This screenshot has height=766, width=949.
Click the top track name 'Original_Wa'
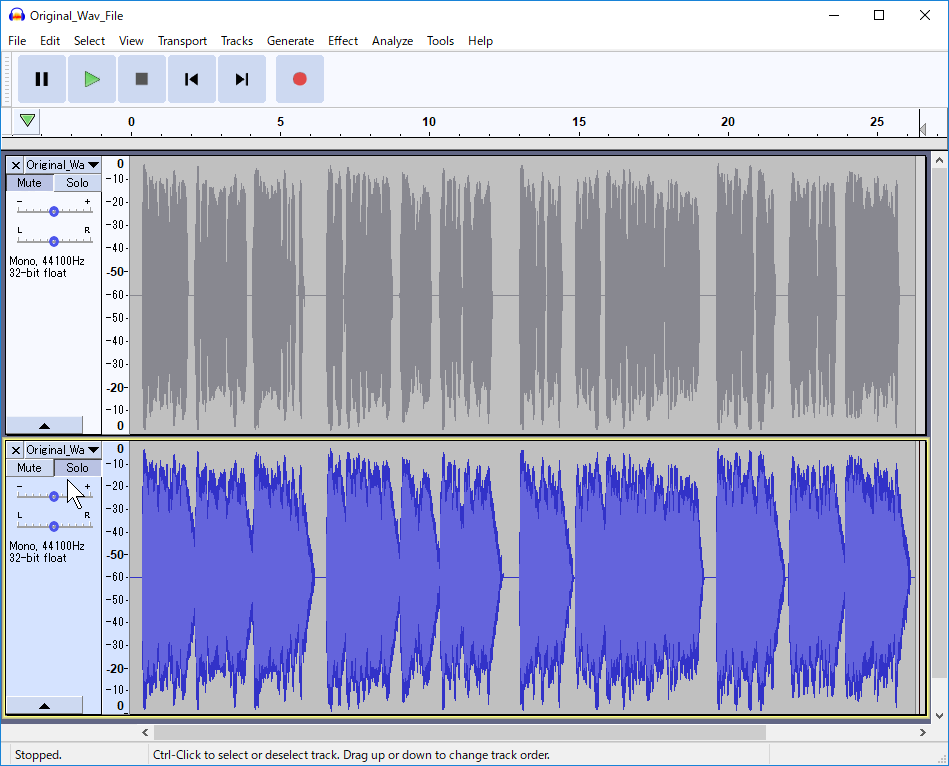pyautogui.click(x=55, y=165)
